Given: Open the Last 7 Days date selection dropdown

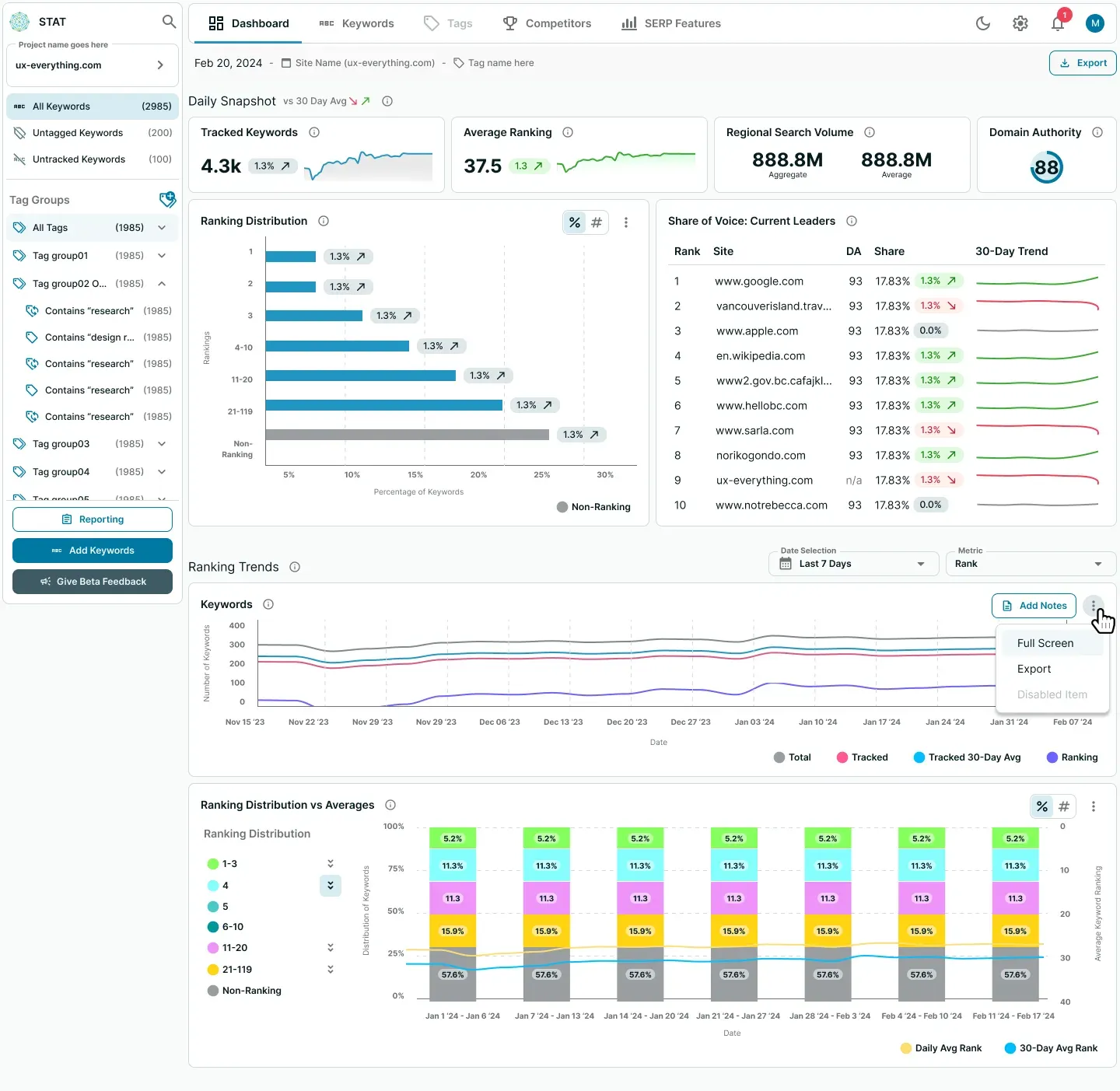Looking at the screenshot, I should (x=854, y=564).
